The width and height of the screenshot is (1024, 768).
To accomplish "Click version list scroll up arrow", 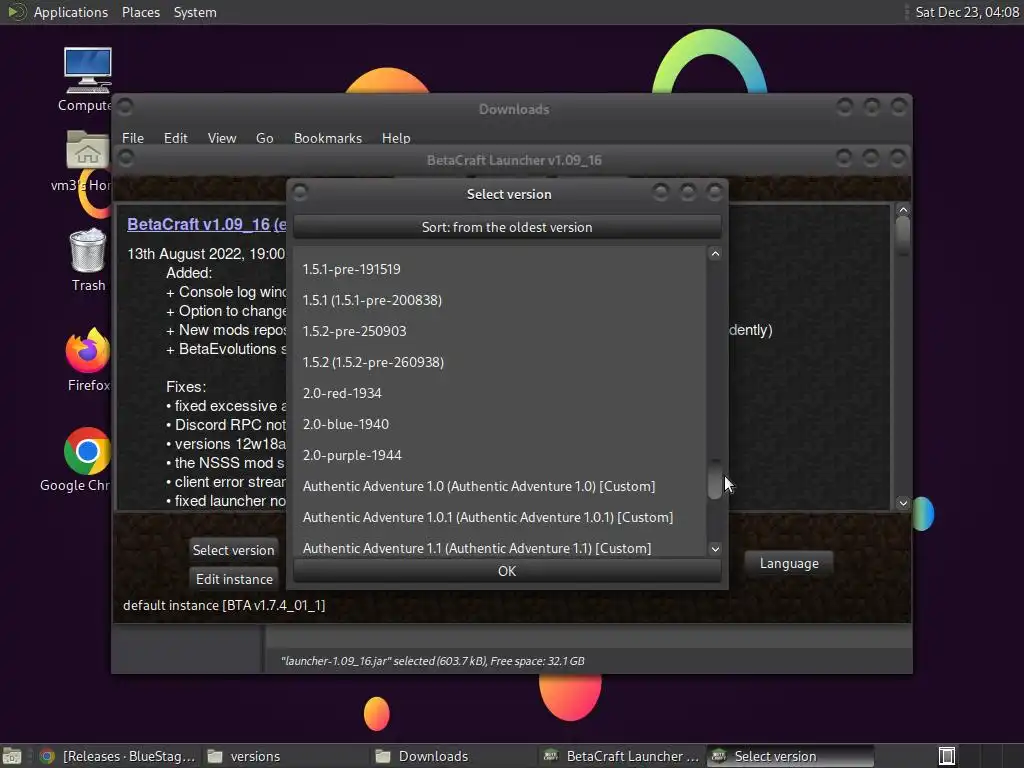I will [715, 254].
